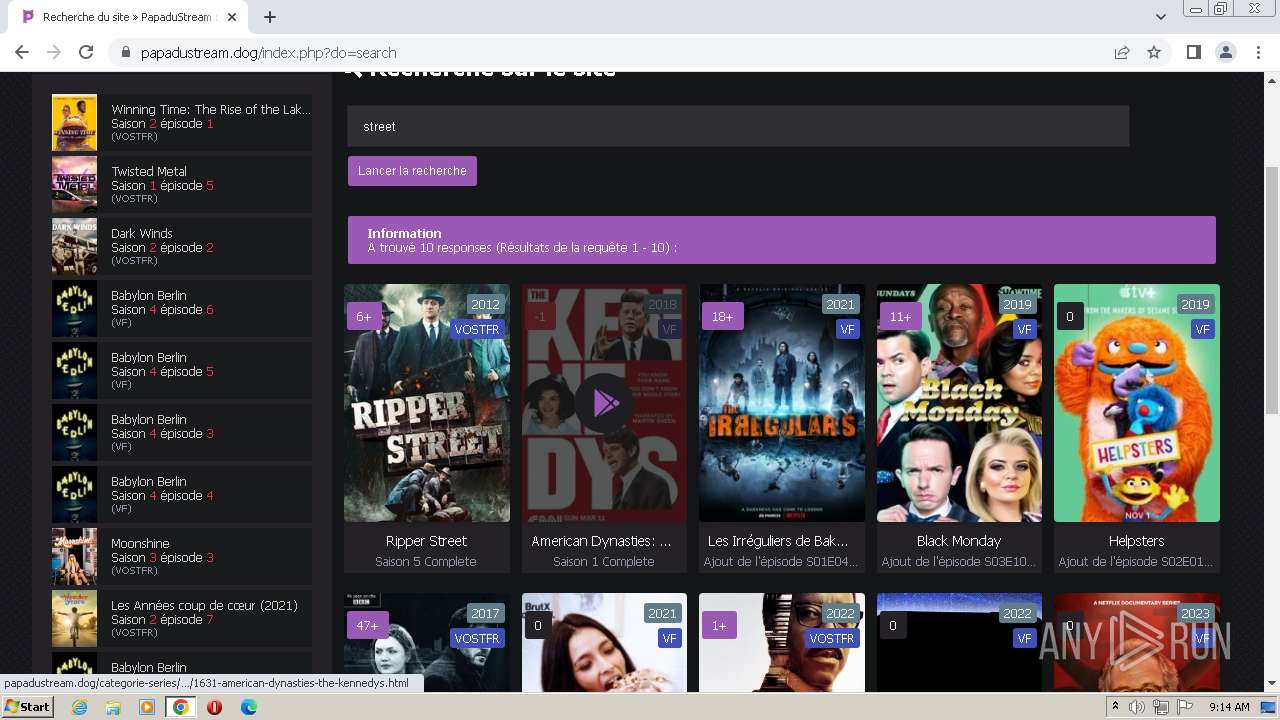Click the 'Lancer la recherche' button

coord(412,171)
